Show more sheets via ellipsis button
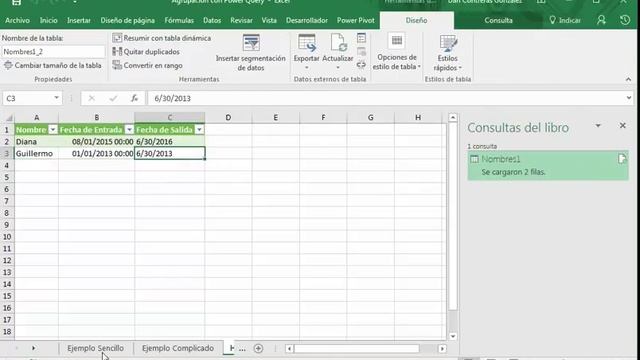 pos(242,349)
